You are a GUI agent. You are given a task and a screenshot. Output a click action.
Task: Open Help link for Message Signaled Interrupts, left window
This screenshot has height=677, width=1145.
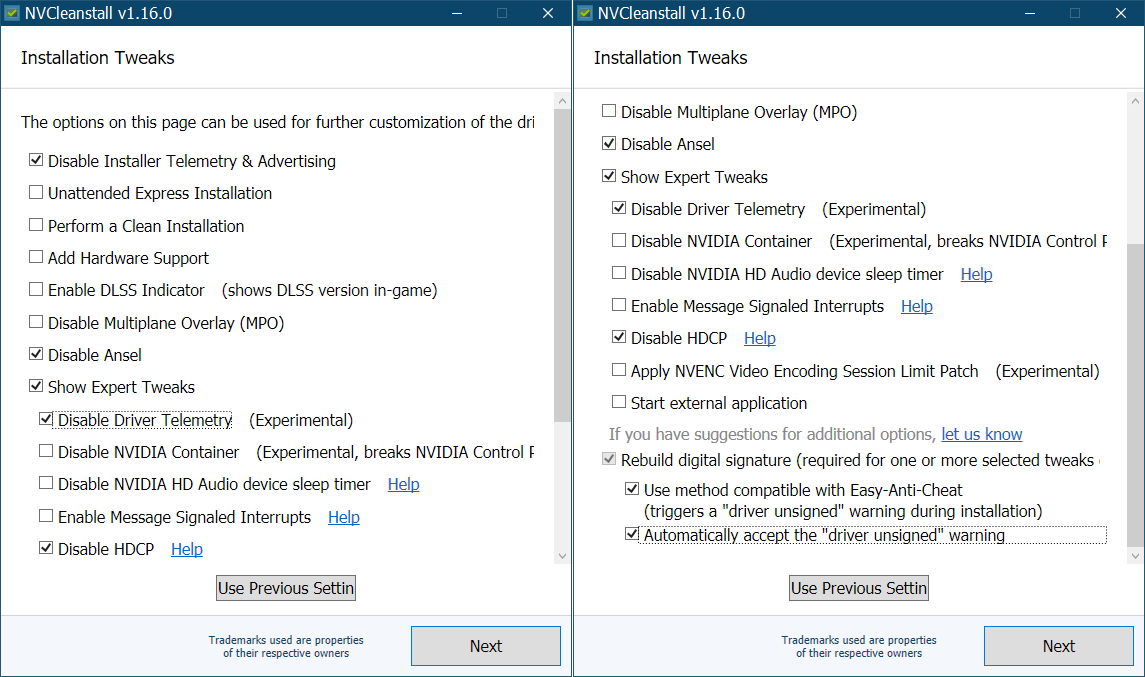[343, 517]
